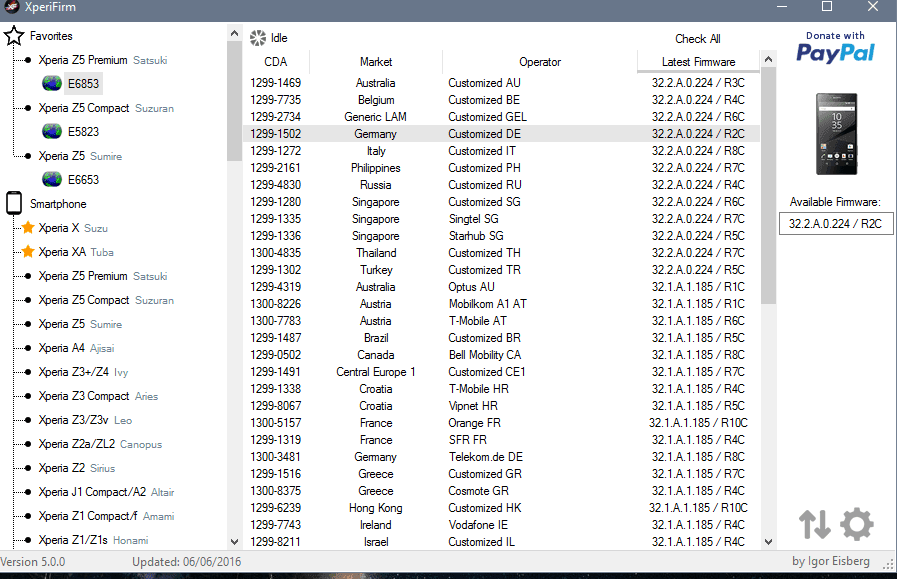This screenshot has width=897, height=579.
Task: Select Xperia A4 Ajisai in tree
Action: [x=76, y=348]
